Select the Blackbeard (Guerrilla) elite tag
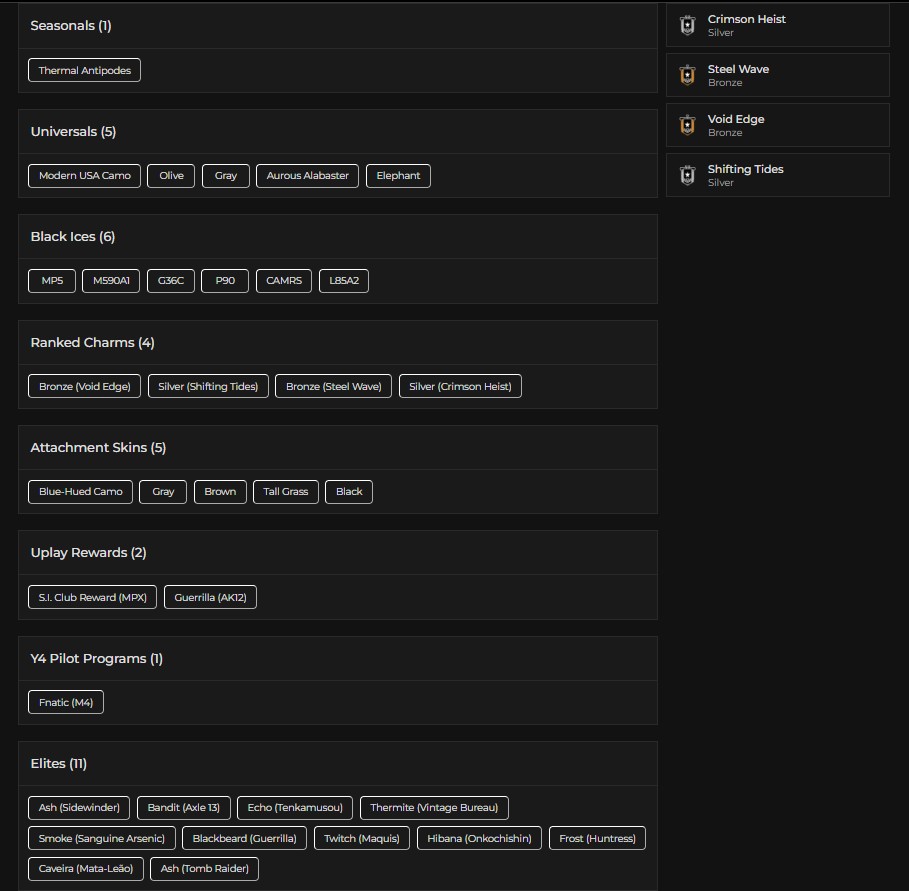 pos(245,838)
